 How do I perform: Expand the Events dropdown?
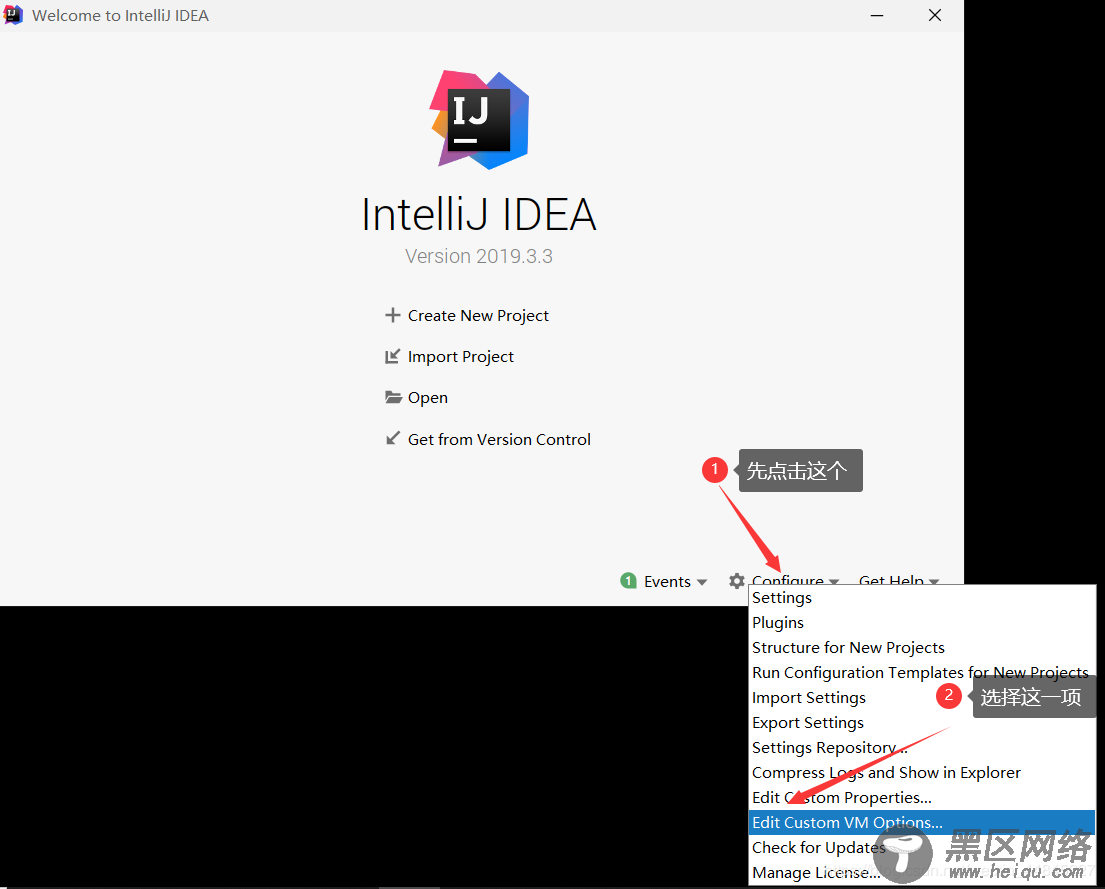click(675, 582)
